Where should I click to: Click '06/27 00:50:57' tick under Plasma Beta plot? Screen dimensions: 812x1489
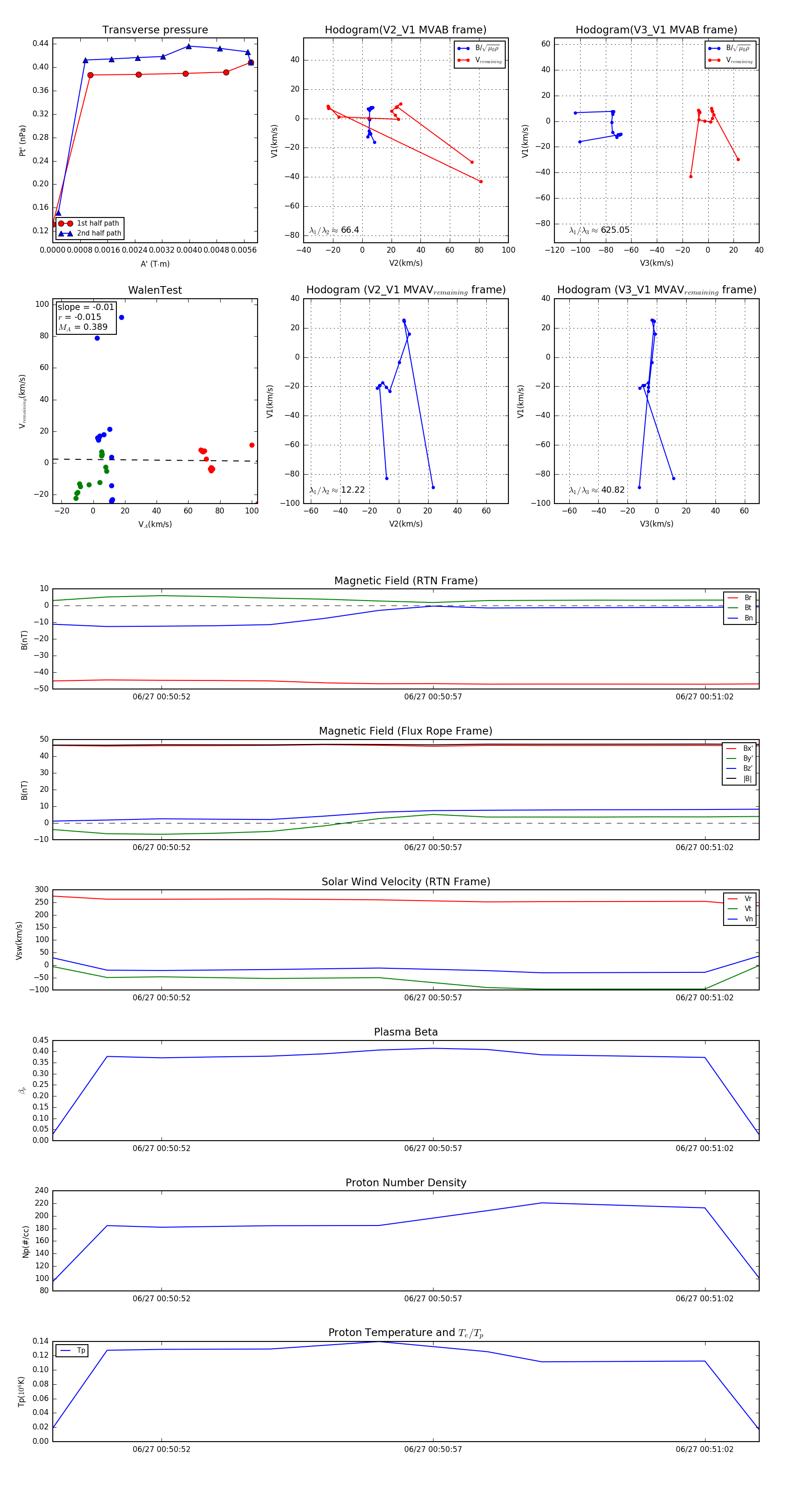click(x=433, y=1148)
